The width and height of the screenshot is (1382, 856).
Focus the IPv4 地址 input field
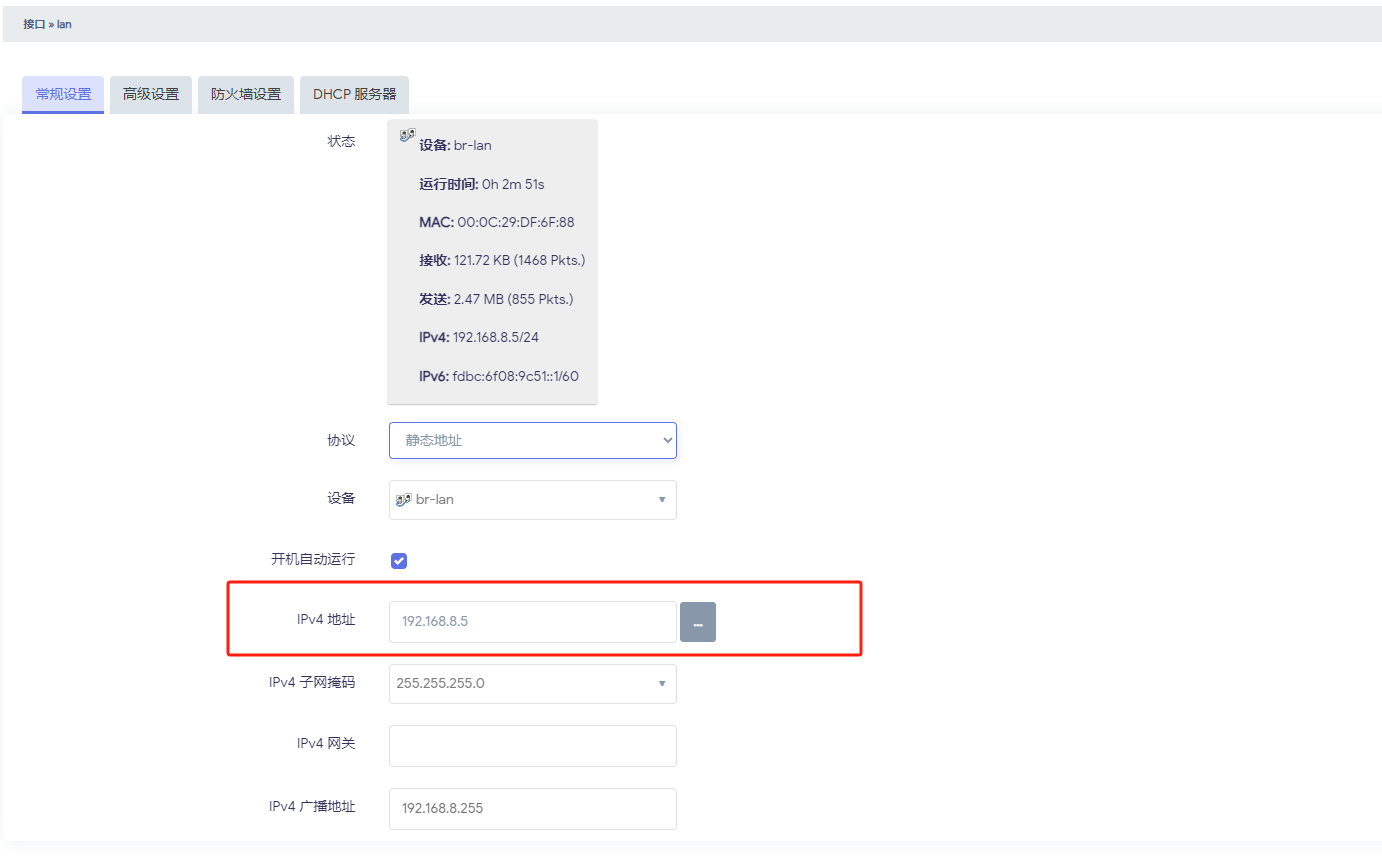point(532,622)
